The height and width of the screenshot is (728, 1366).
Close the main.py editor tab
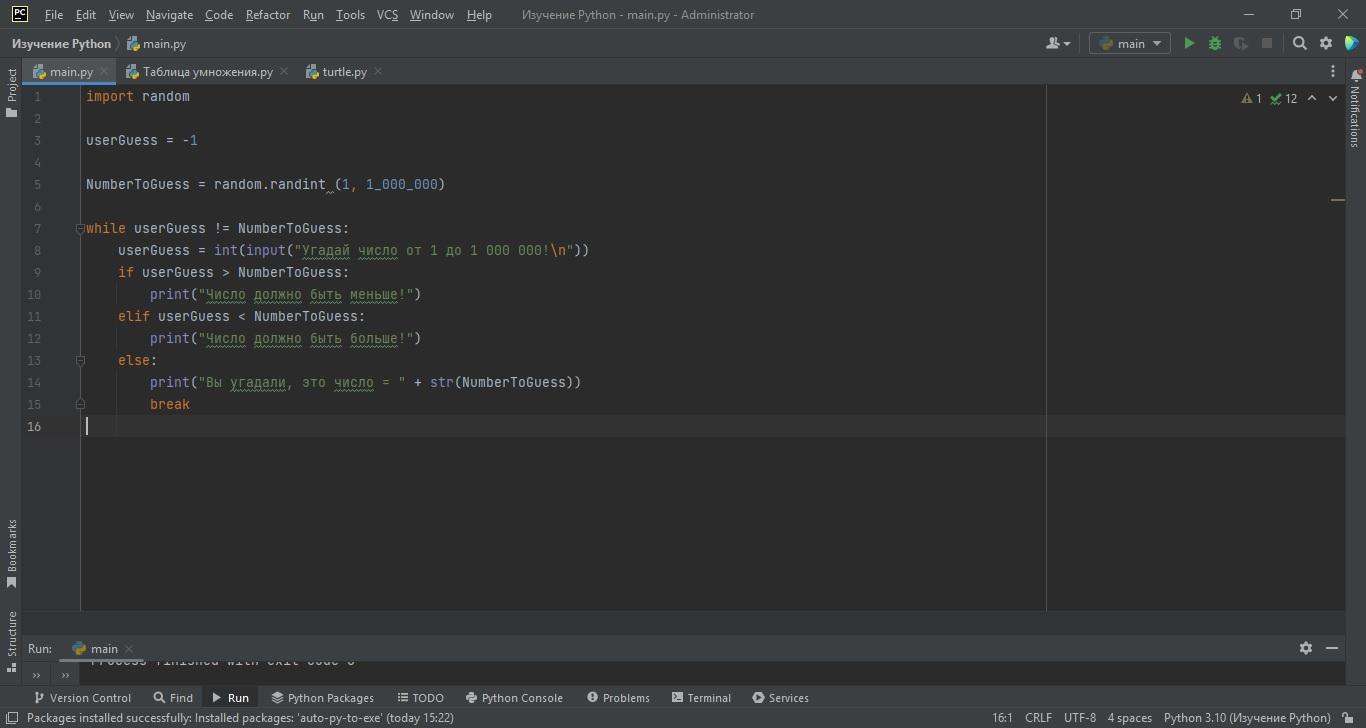[x=104, y=72]
